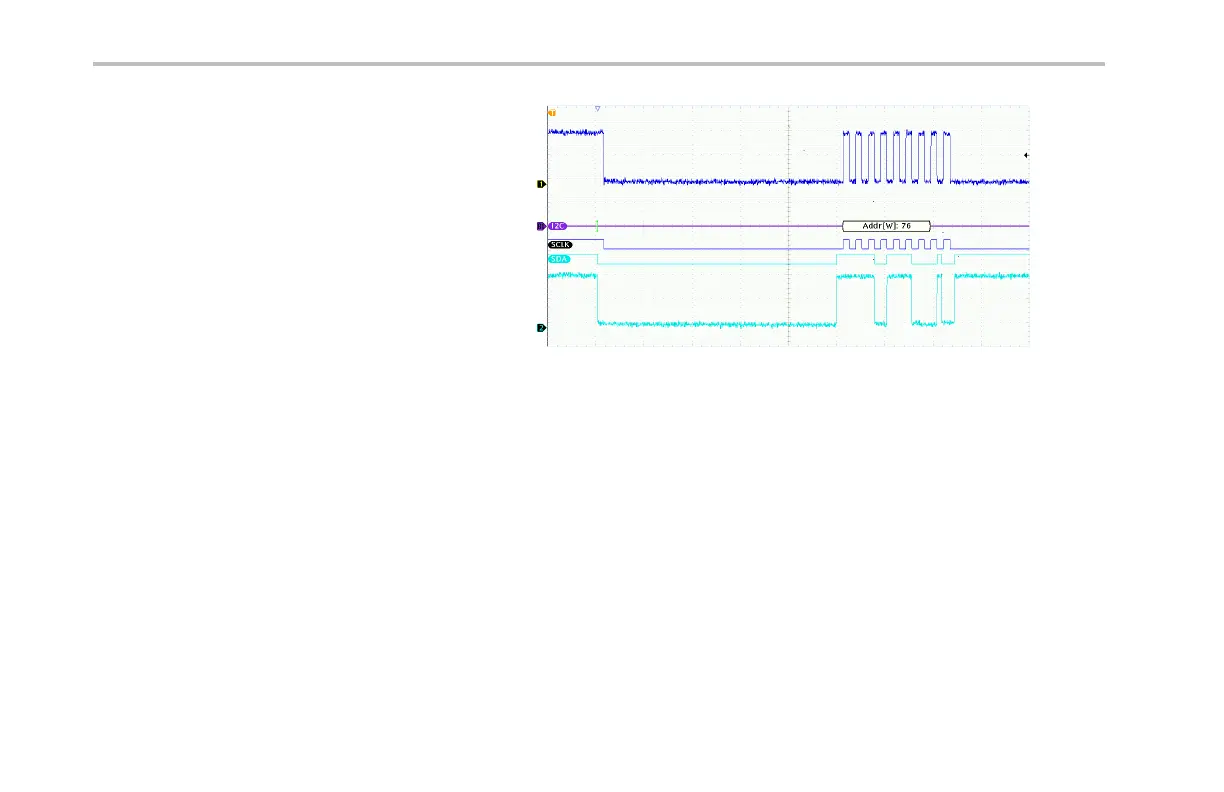Click the green I2C start bracket marker
This screenshot has width=1224, height=792.
(x=597, y=226)
